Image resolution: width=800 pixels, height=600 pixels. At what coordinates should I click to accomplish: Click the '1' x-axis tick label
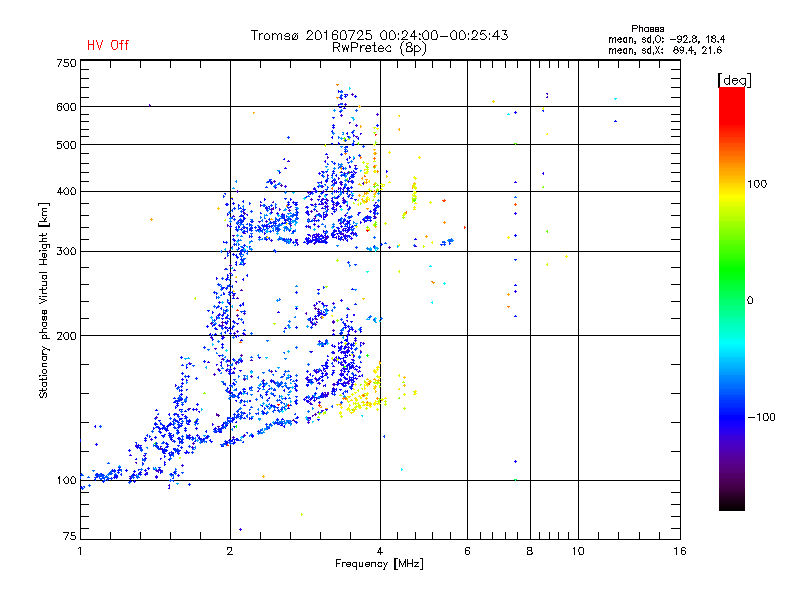click(x=80, y=551)
